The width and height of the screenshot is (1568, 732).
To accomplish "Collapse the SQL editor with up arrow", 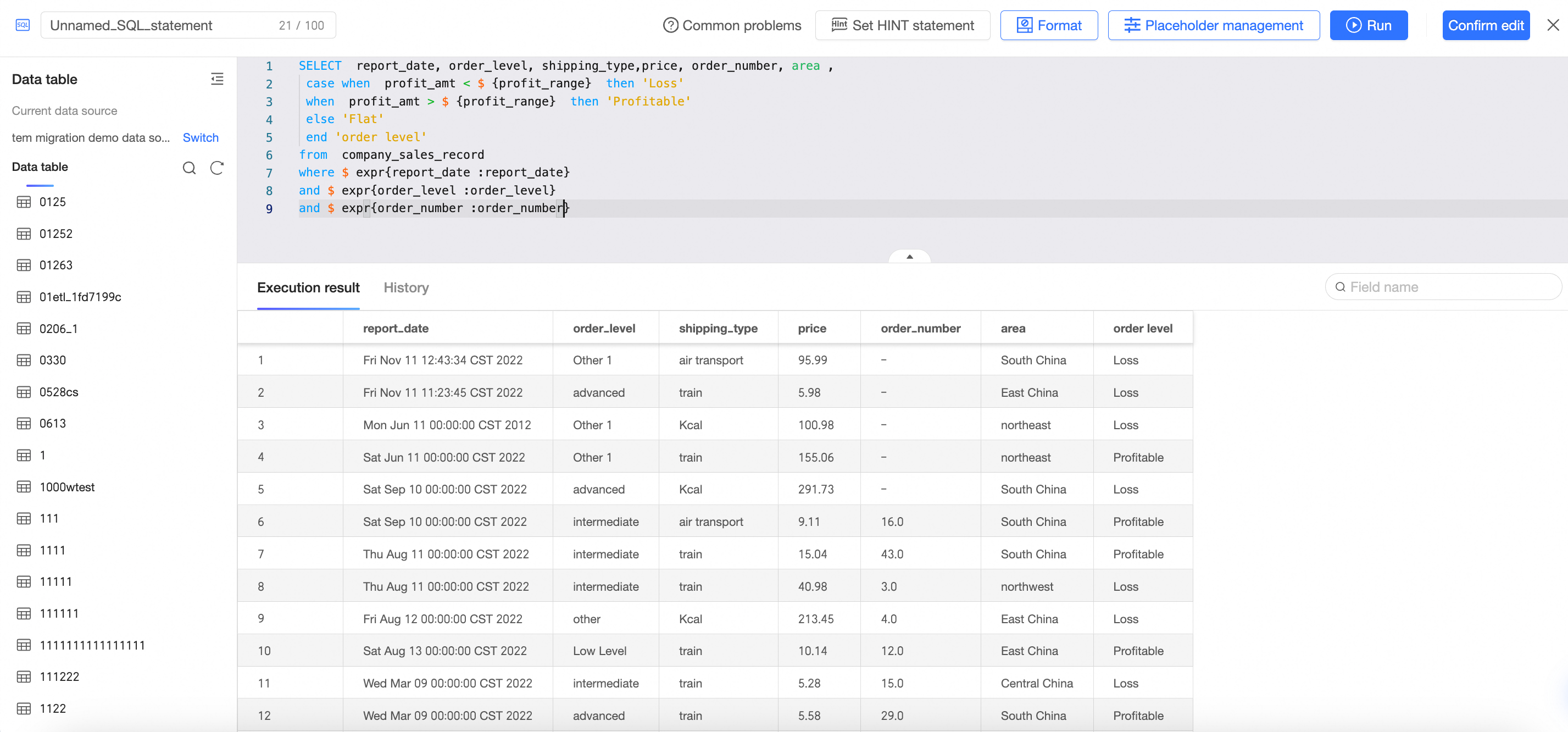I will tap(909, 257).
